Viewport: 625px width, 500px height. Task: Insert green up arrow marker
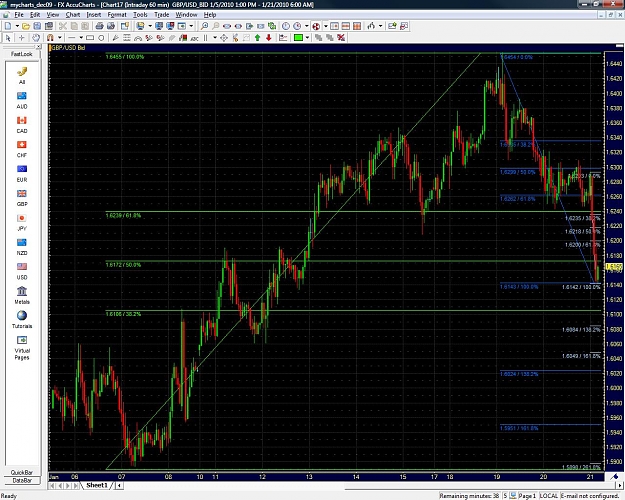pyautogui.click(x=257, y=37)
